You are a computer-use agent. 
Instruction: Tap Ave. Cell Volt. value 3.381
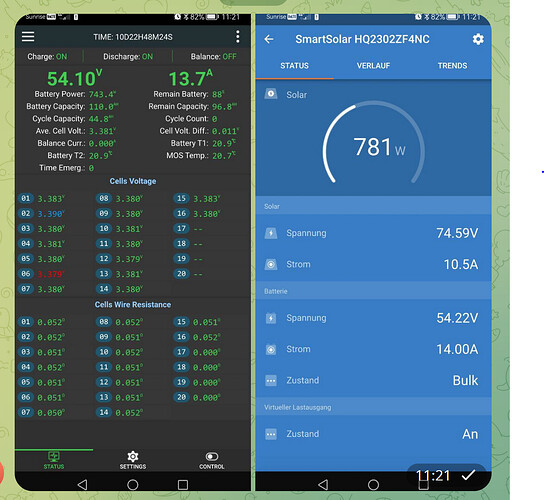pos(102,131)
